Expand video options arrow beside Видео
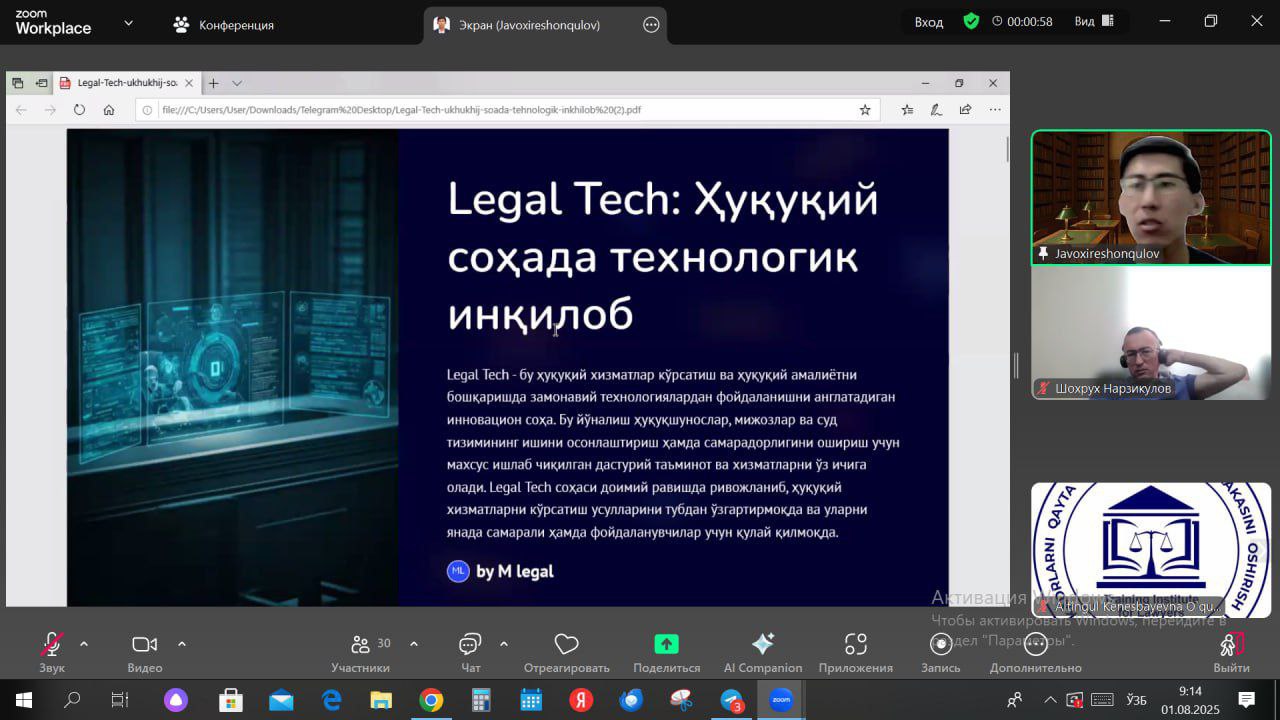1280x720 pixels. [182, 644]
